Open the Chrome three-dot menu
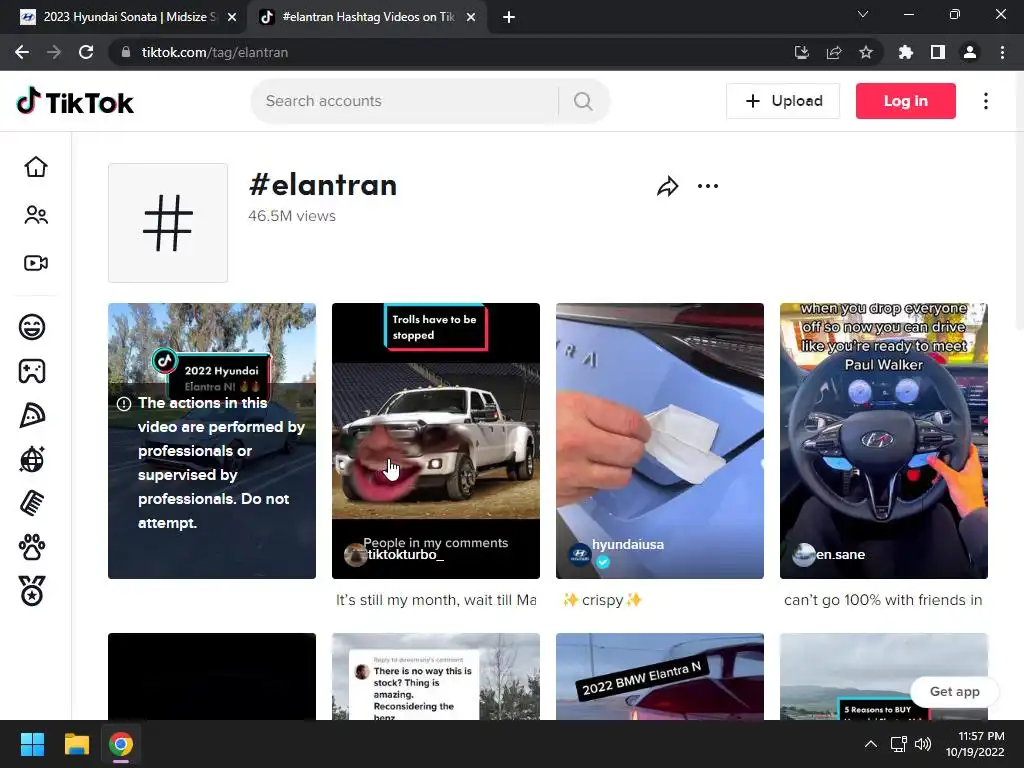This screenshot has height=768, width=1024. (1002, 52)
